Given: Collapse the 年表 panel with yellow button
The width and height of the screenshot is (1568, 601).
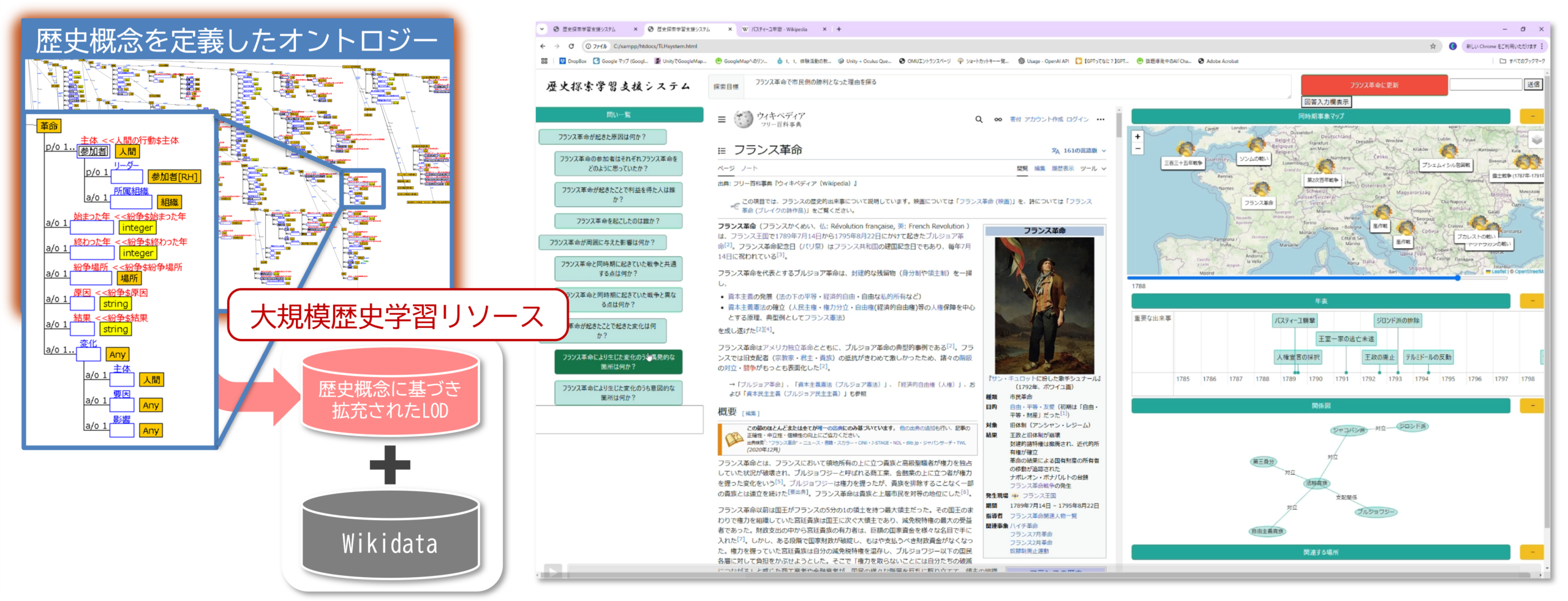Looking at the screenshot, I should click(1532, 301).
